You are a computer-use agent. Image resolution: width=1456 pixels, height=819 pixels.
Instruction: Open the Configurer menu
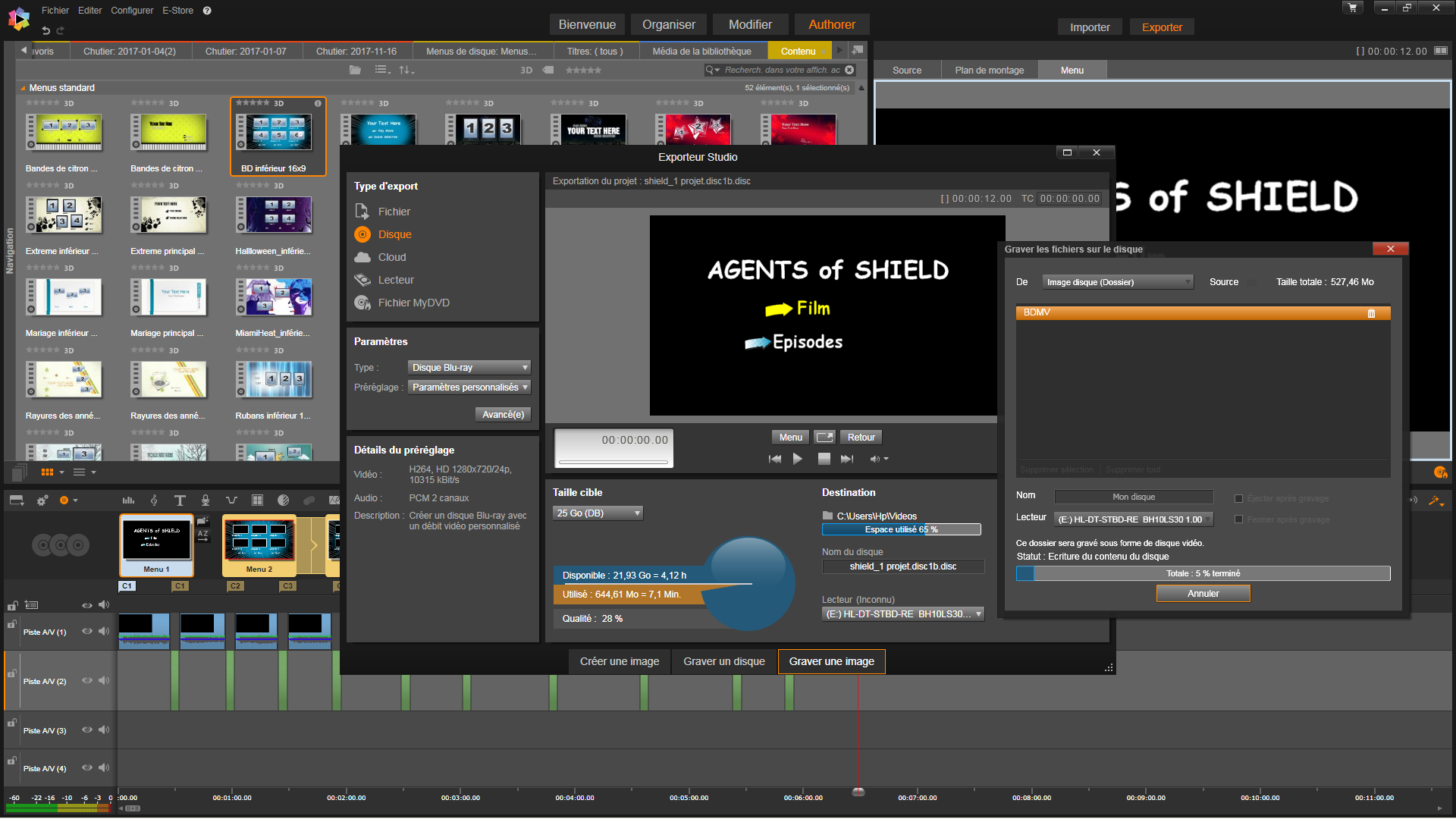(132, 11)
